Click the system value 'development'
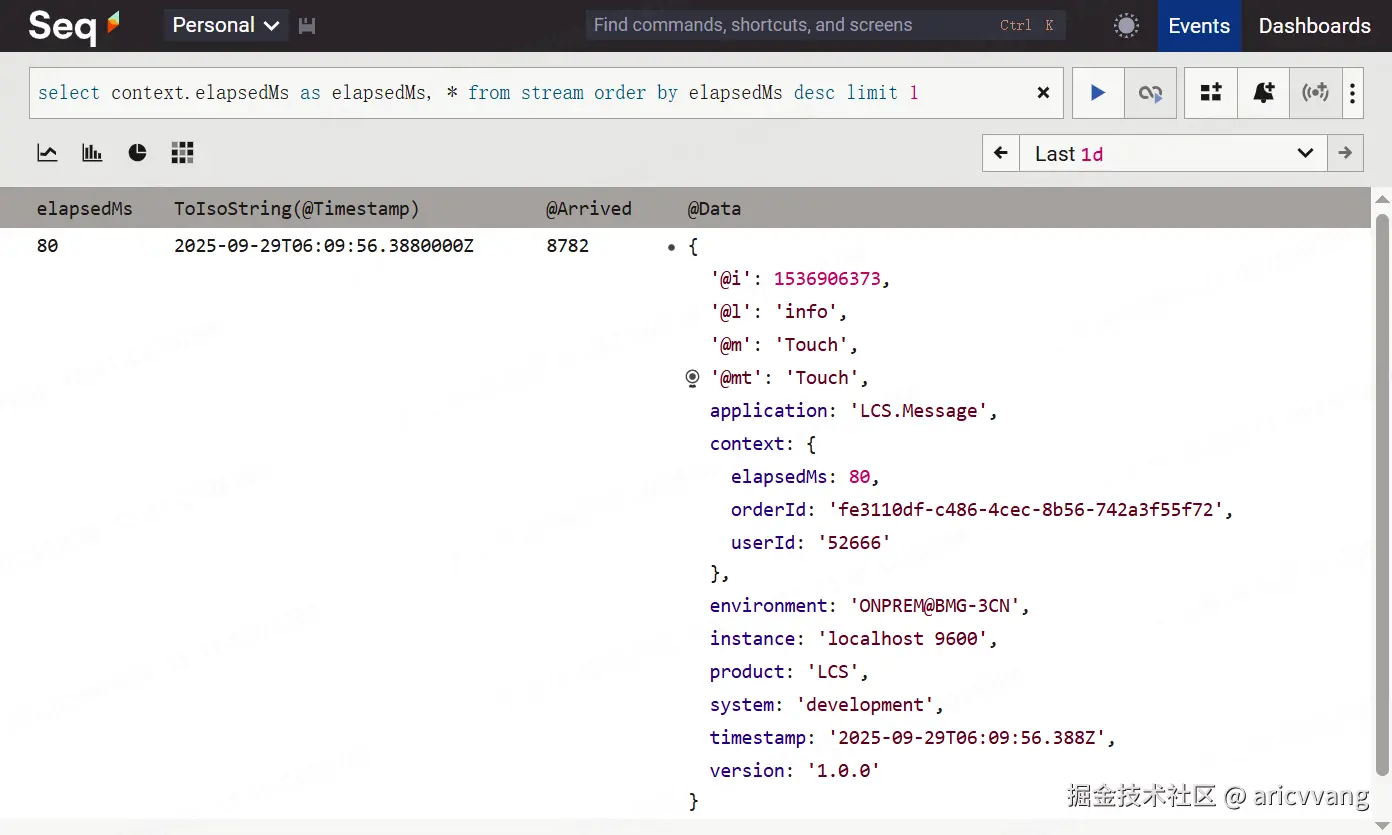This screenshot has height=835, width=1392. pyautogui.click(x=865, y=705)
